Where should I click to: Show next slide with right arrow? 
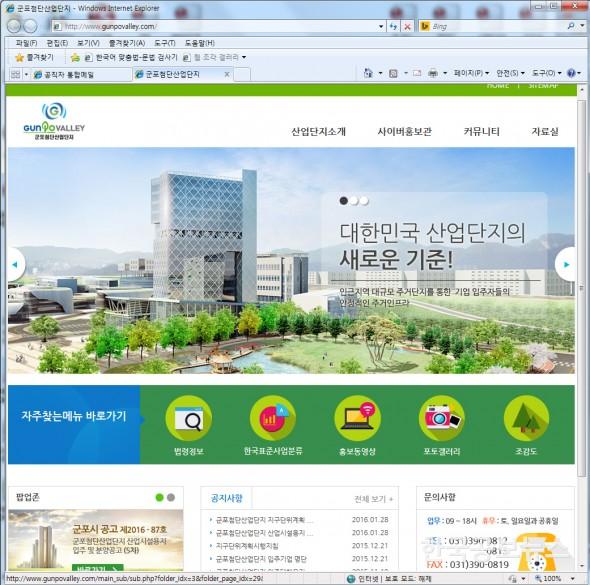566,264
